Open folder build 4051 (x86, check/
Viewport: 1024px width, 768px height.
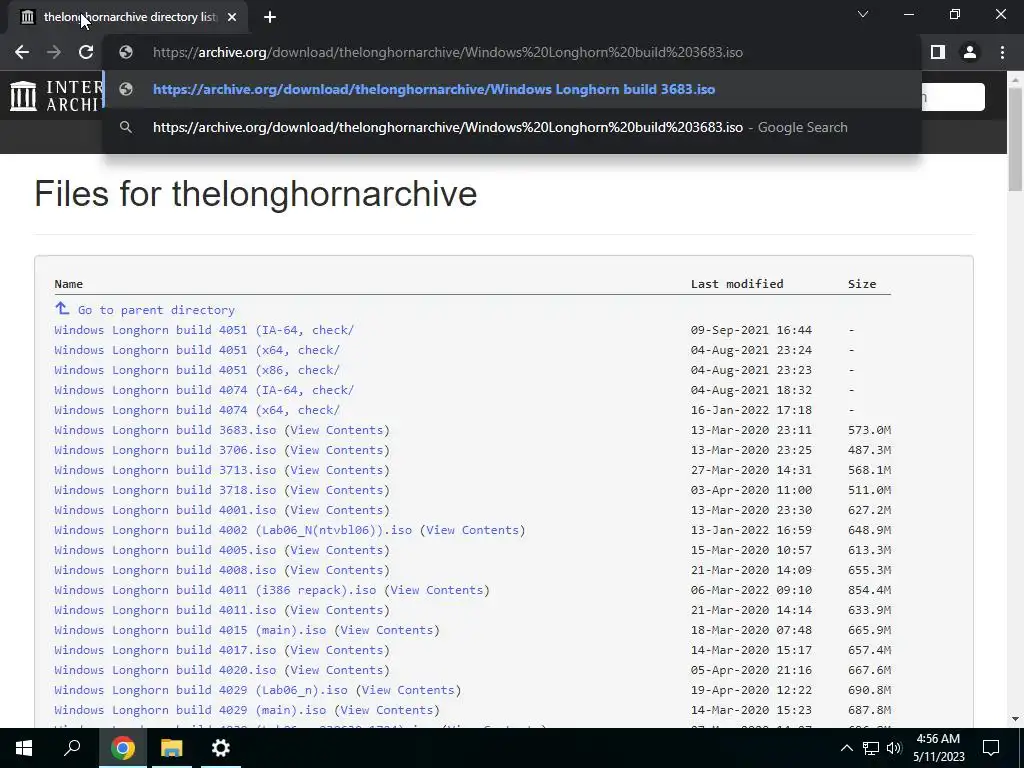[197, 370]
